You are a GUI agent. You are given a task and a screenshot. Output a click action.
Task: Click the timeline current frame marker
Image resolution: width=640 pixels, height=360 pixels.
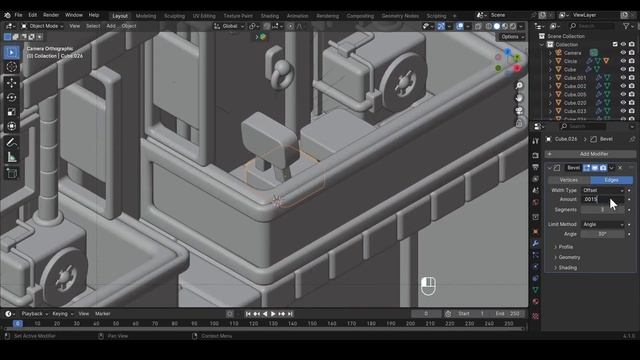click(x=18, y=324)
